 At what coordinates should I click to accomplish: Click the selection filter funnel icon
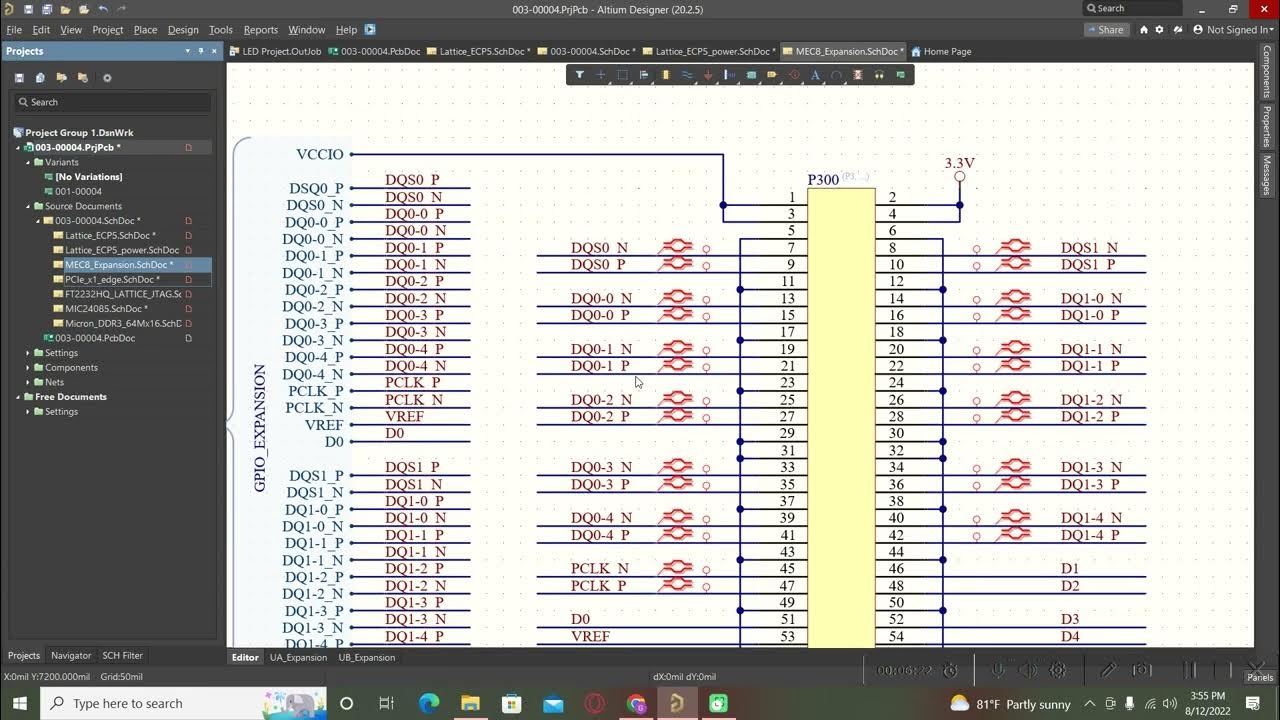[x=579, y=74]
